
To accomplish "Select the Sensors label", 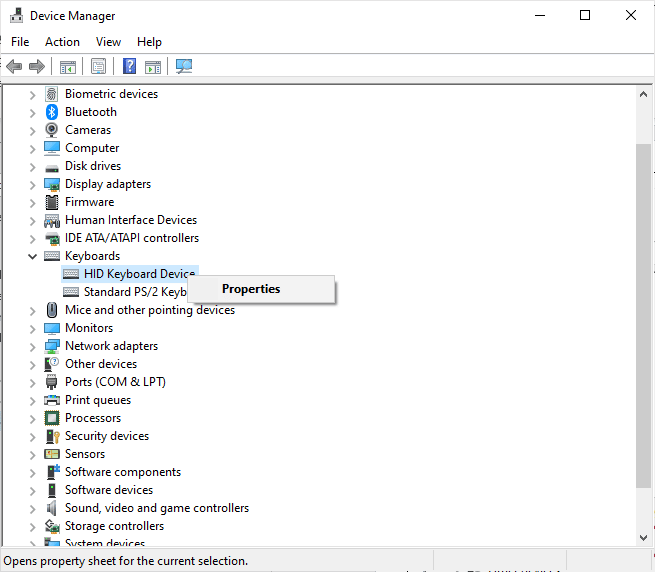I will pyautogui.click(x=85, y=454).
